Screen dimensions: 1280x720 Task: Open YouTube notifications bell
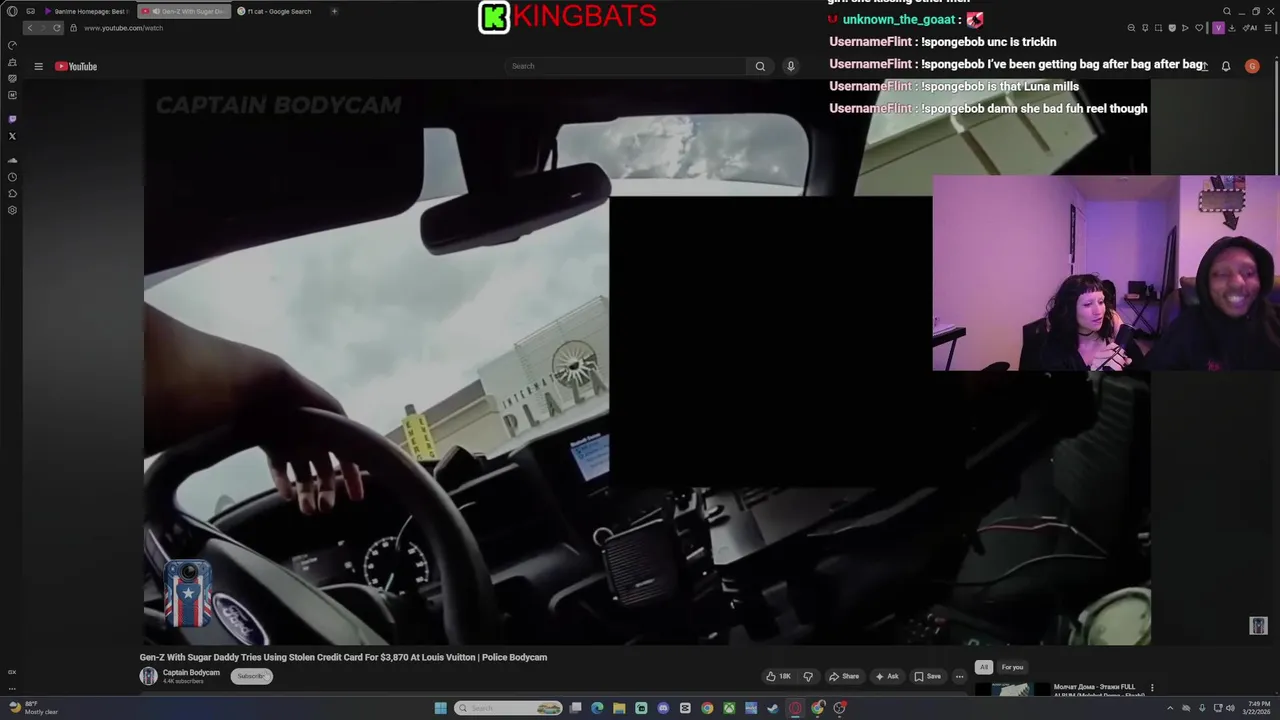point(1226,66)
